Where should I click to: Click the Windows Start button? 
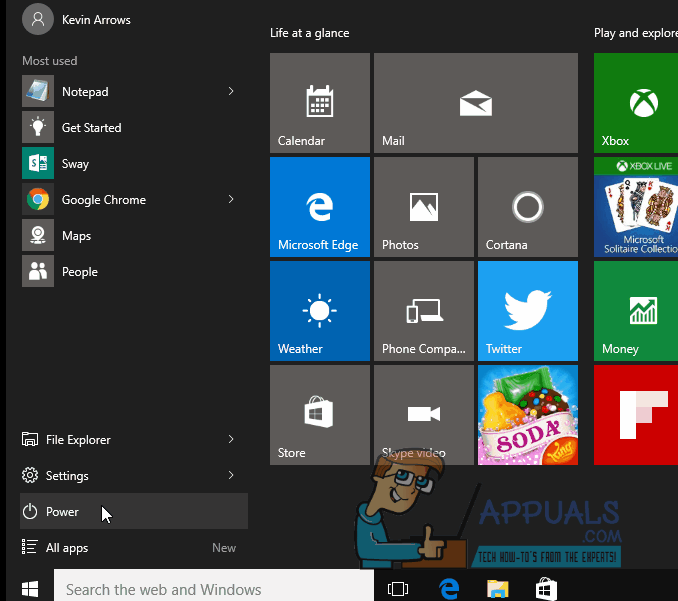coord(30,589)
